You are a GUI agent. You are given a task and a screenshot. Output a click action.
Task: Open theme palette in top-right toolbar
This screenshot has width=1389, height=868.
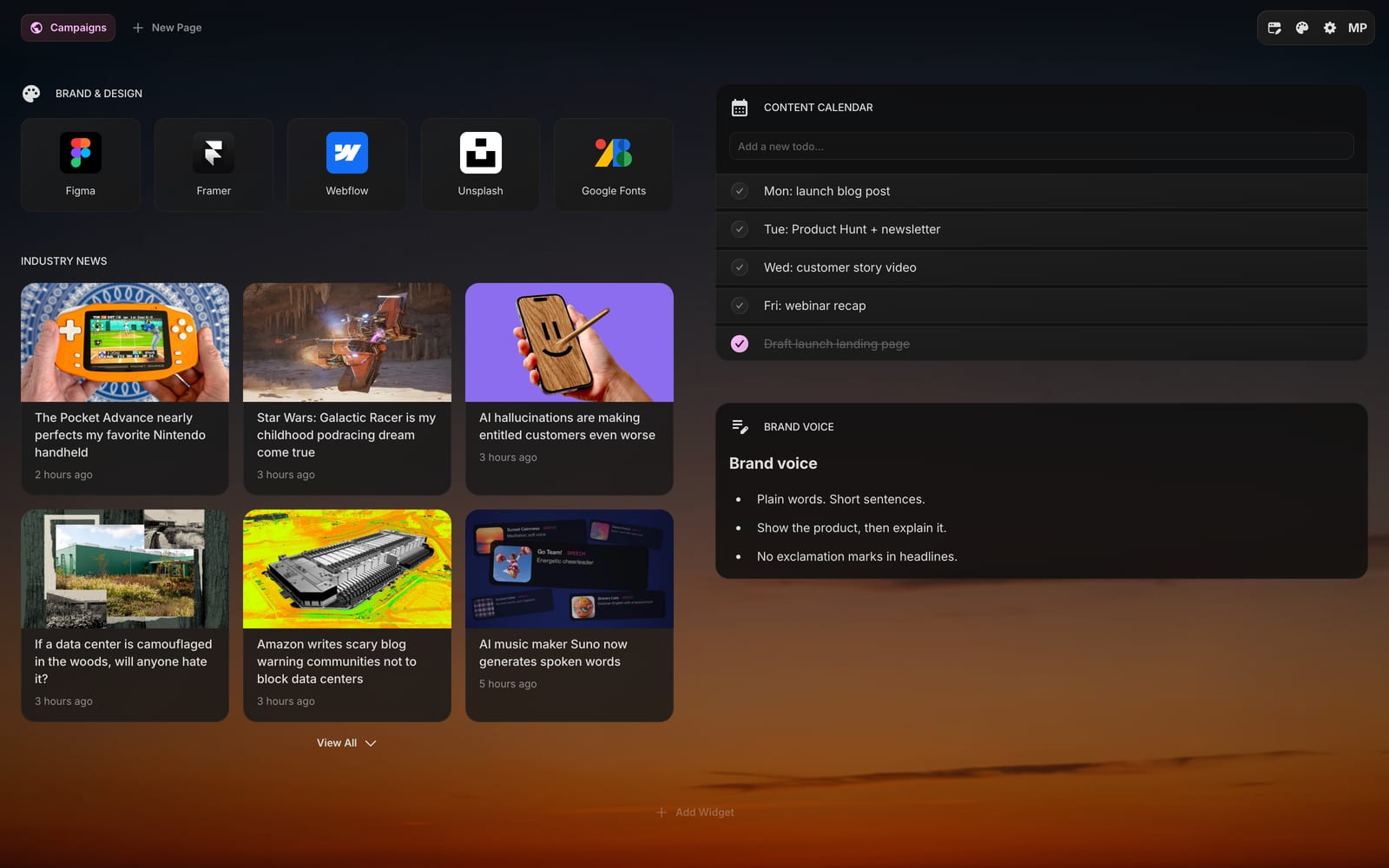1302,28
